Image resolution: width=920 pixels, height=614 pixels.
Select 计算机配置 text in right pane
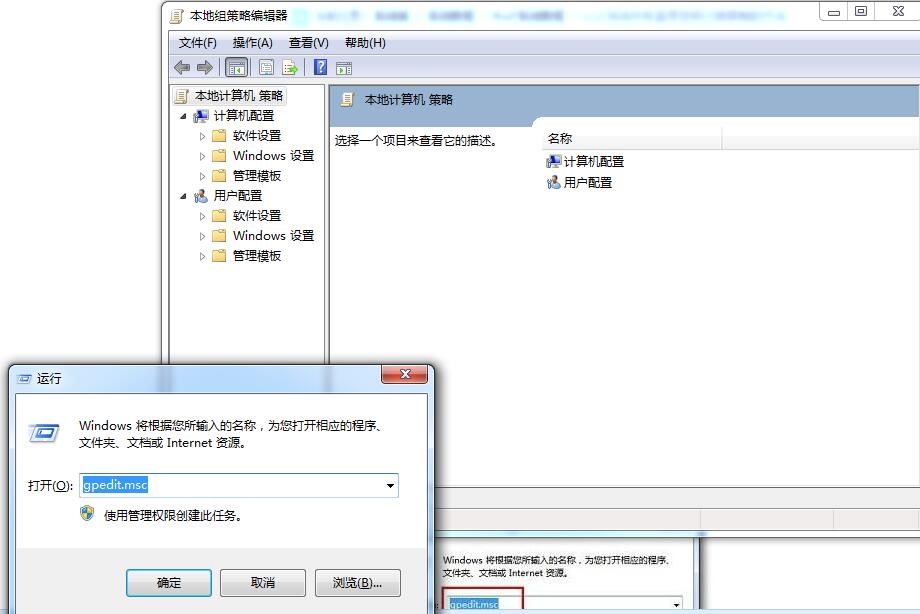pyautogui.click(x=594, y=161)
